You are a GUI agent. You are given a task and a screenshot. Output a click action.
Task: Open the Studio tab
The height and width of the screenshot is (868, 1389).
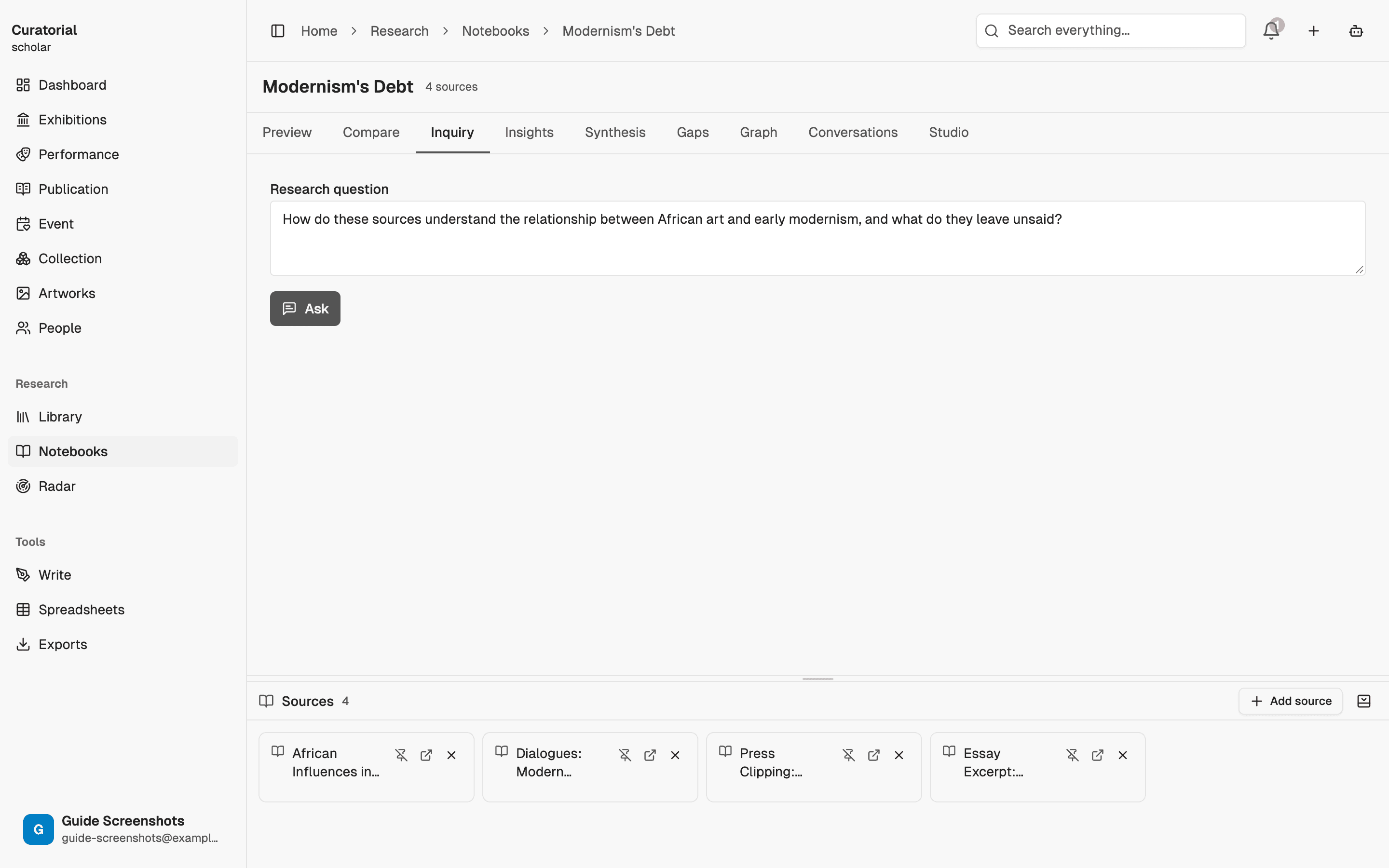point(949,133)
